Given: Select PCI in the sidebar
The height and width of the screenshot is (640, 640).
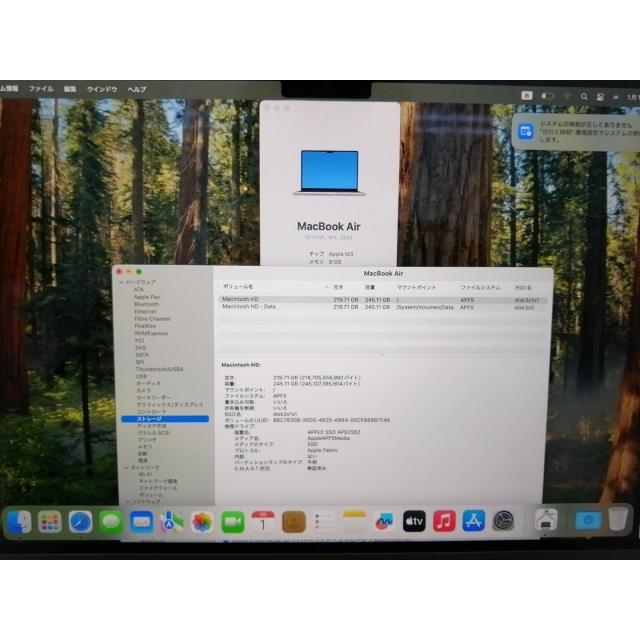Looking at the screenshot, I should click(139, 340).
